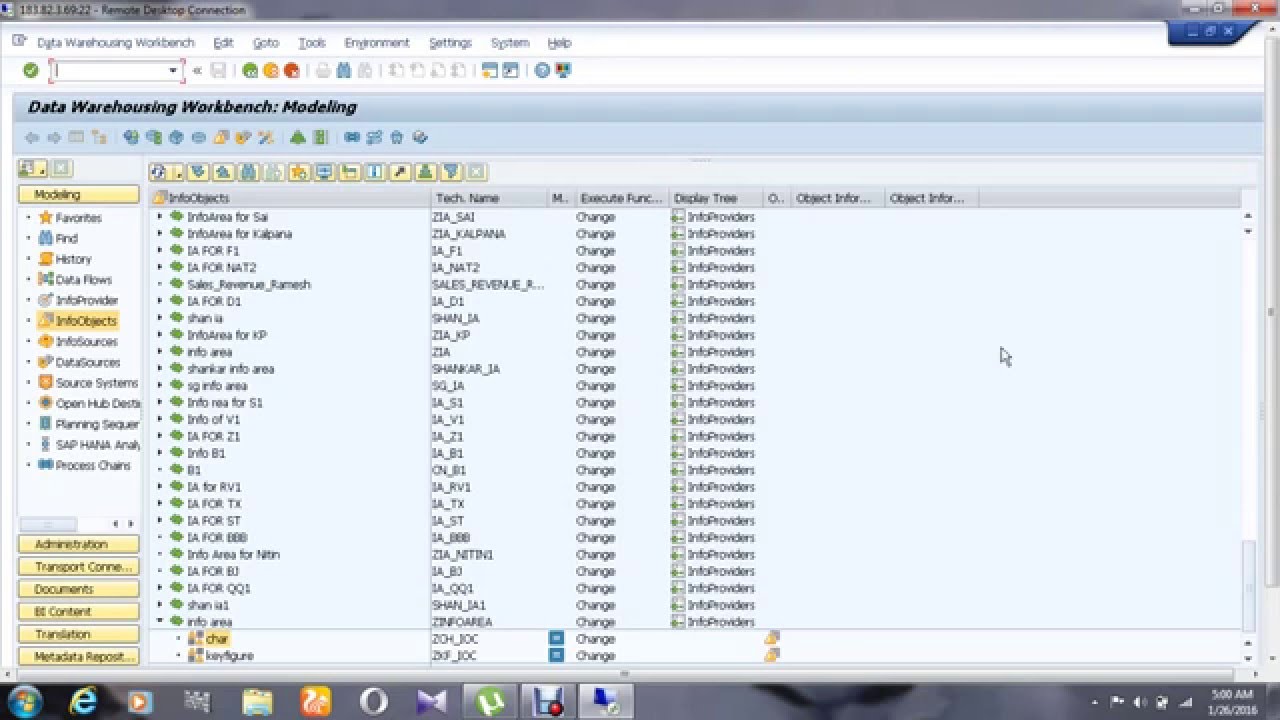This screenshot has width=1280, height=720.
Task: Click the blue icon beside ZKF_IOC
Action: [x=557, y=655]
